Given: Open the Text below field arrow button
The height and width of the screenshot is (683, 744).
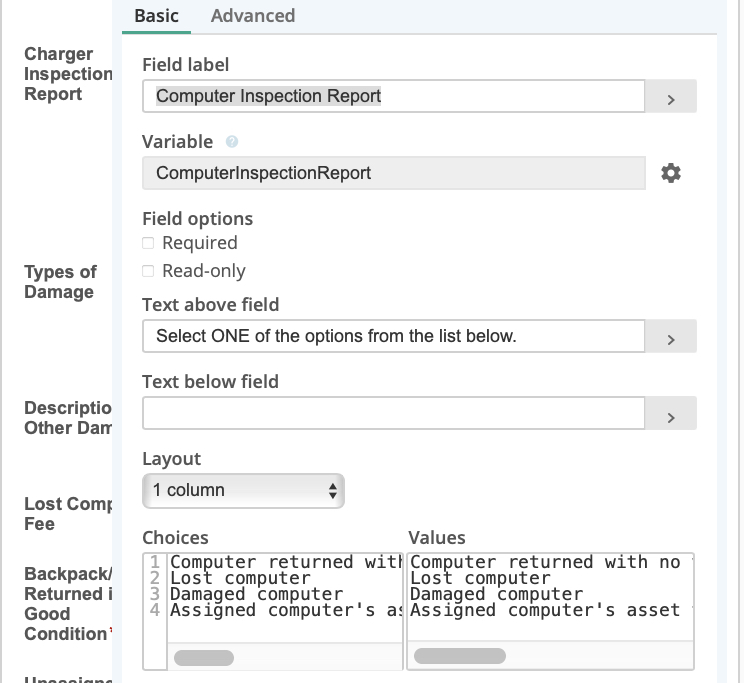Looking at the screenshot, I should (671, 414).
